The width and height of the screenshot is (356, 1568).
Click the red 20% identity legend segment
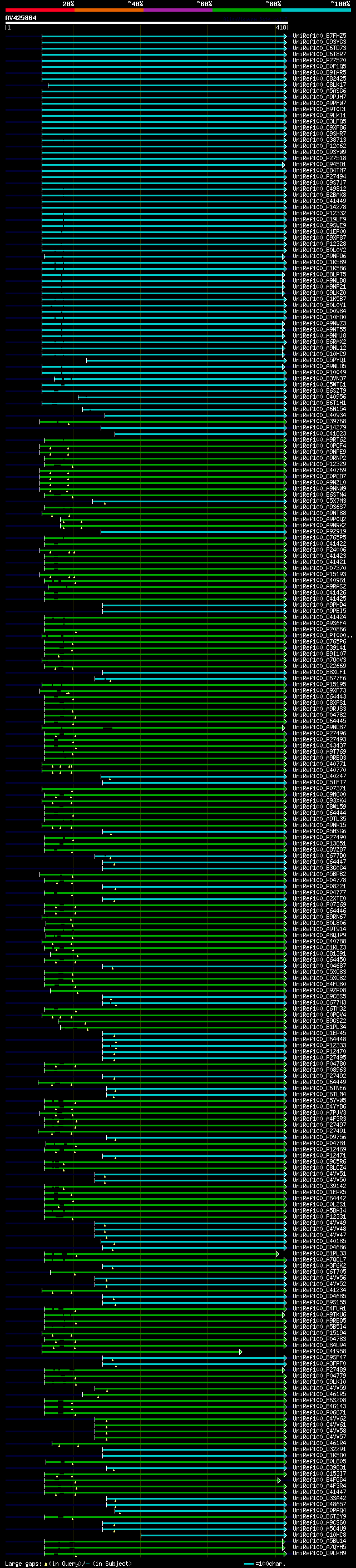[39, 10]
